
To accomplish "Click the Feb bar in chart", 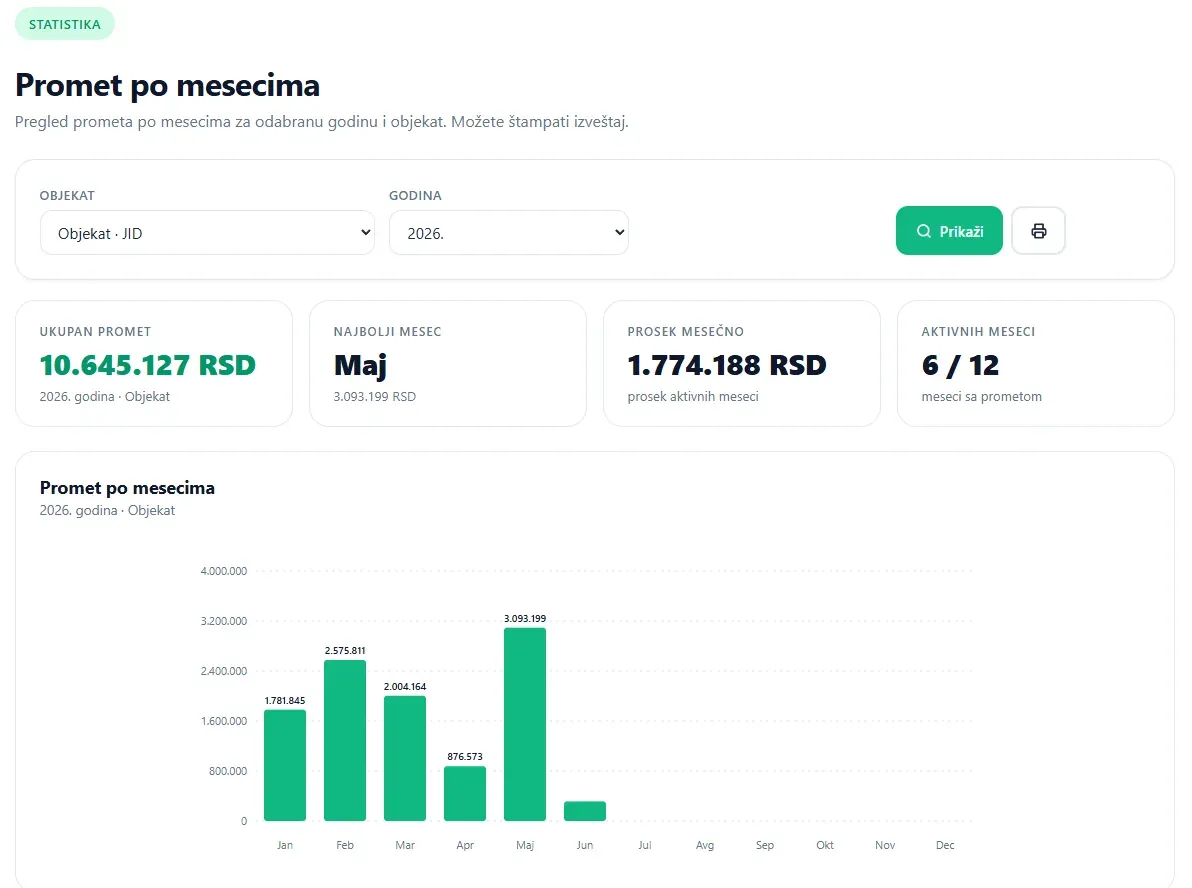I will point(345,741).
